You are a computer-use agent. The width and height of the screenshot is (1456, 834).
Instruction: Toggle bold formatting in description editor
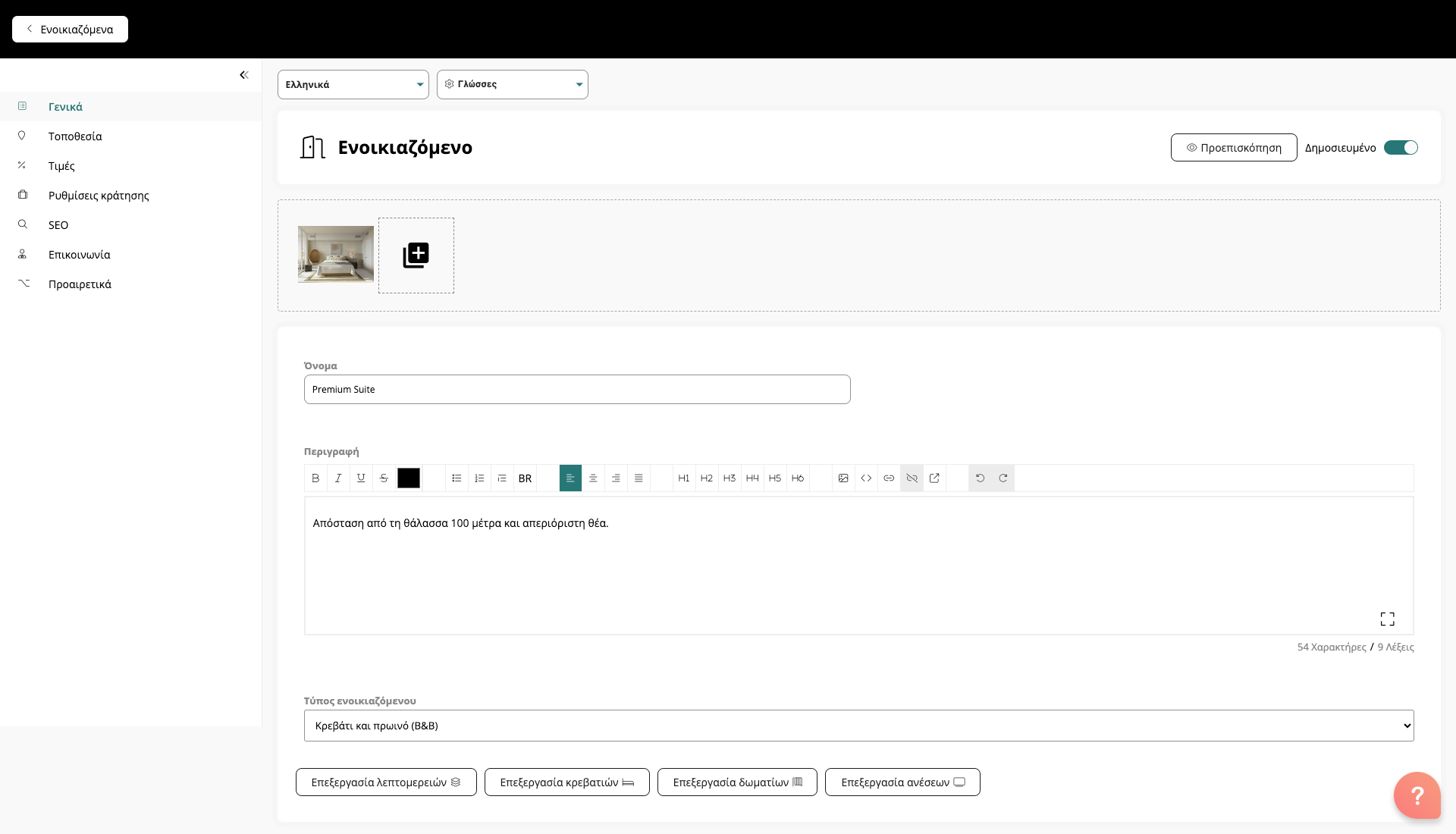315,478
